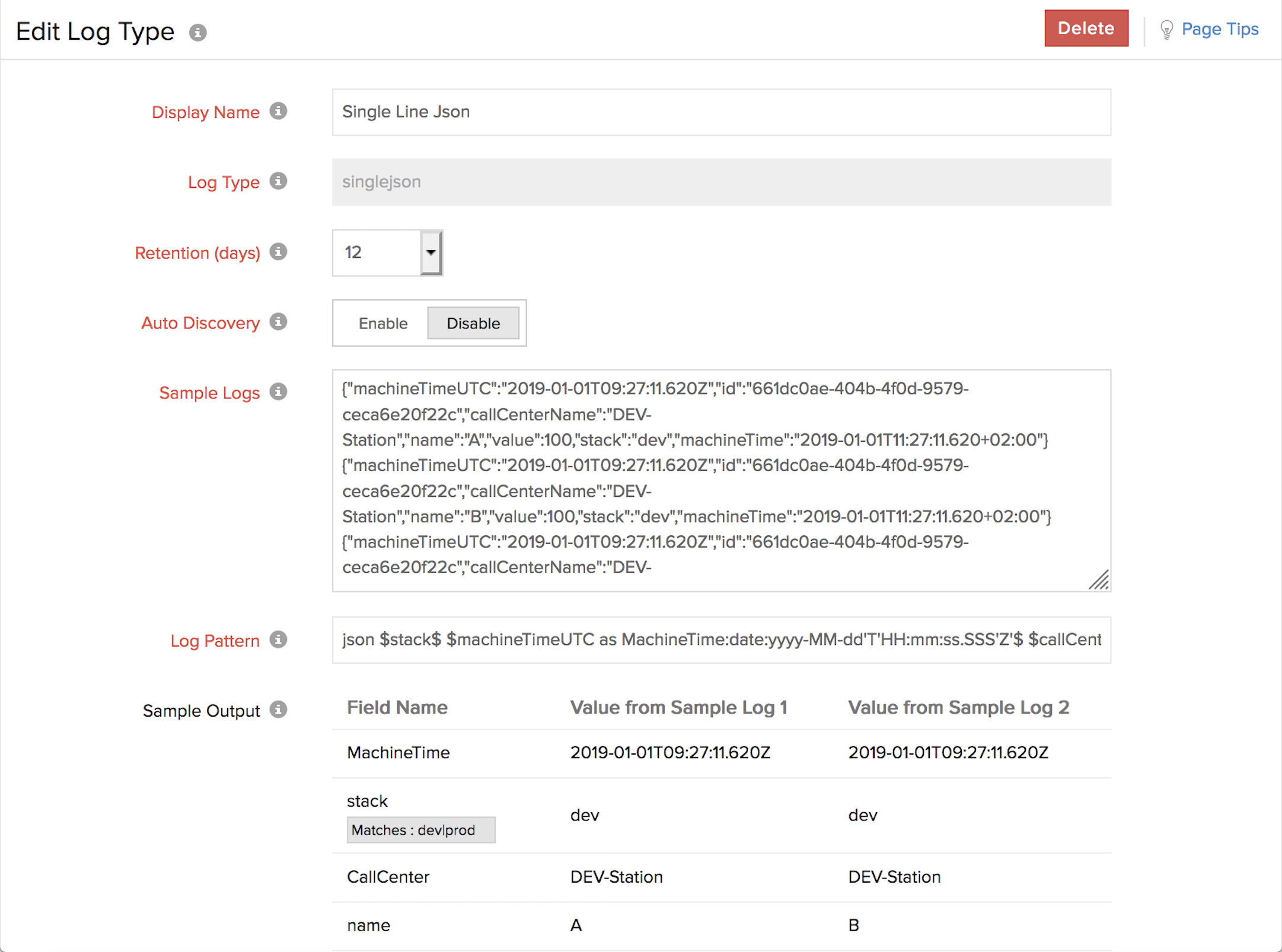Click into the Log Pattern field

point(721,640)
